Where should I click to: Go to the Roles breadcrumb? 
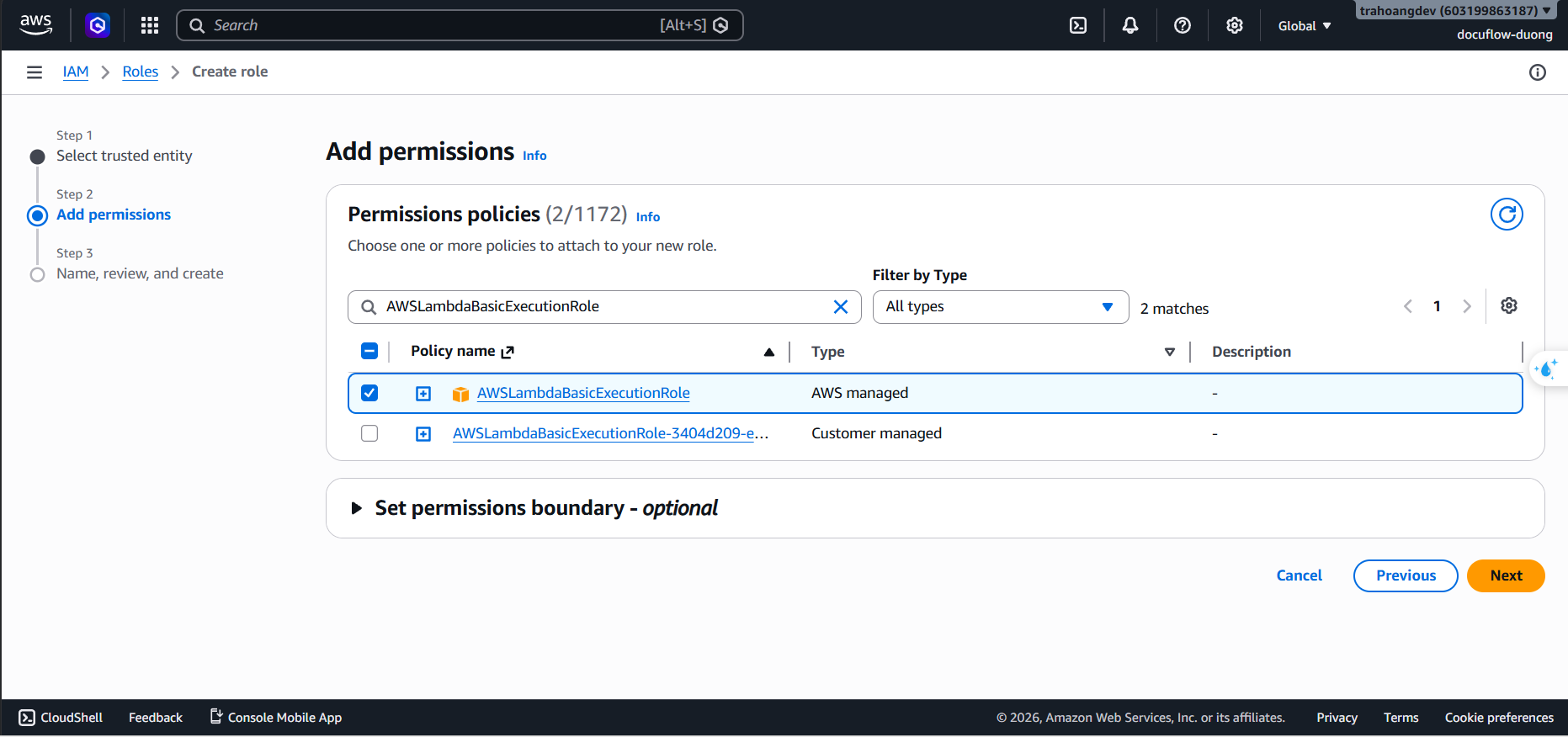tap(141, 72)
